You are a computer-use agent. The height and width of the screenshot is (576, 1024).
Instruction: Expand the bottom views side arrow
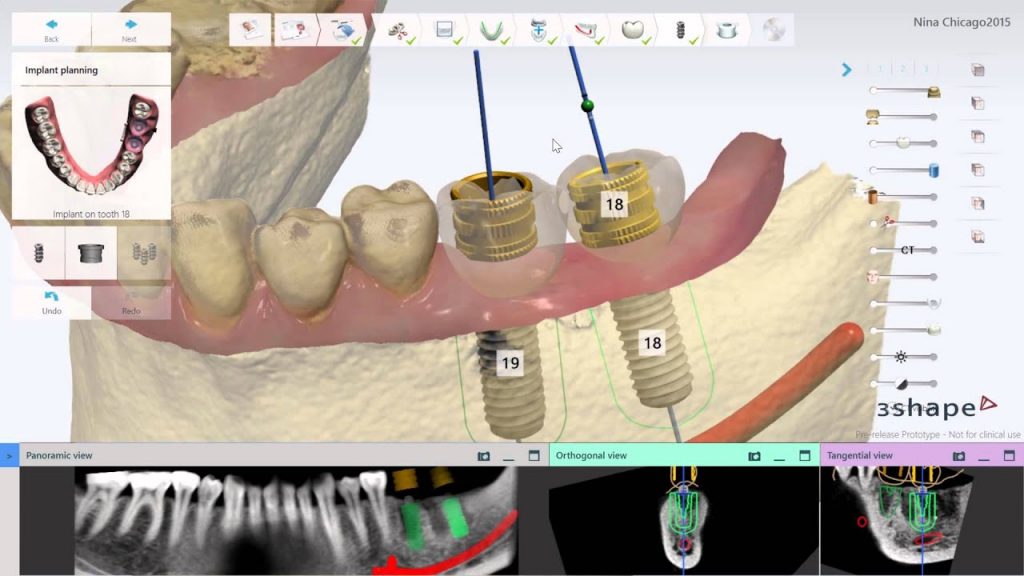click(9, 456)
